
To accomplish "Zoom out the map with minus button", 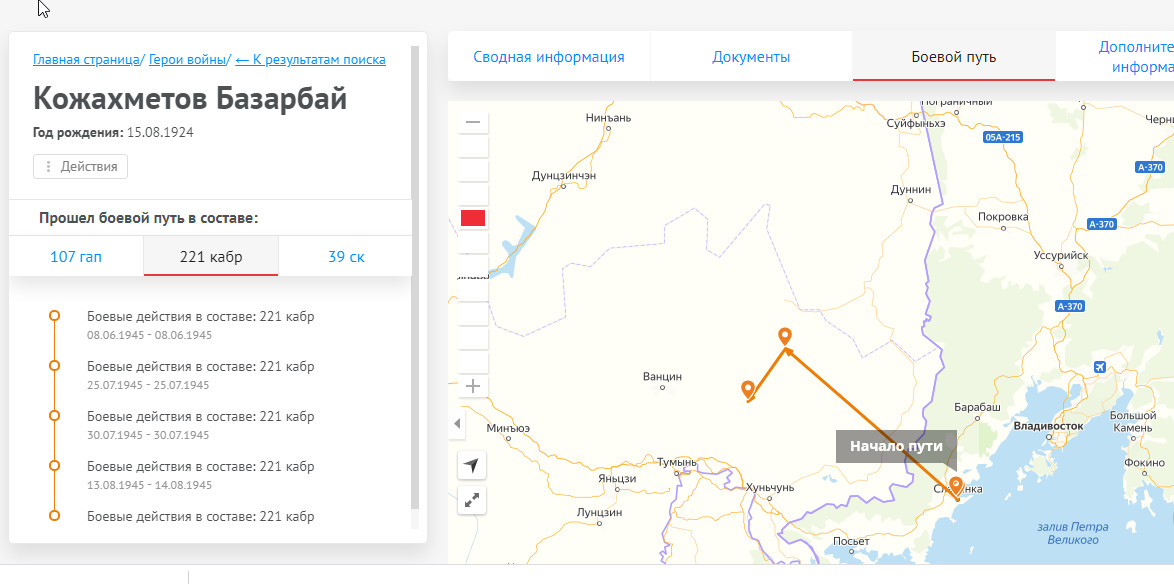I will pos(473,122).
